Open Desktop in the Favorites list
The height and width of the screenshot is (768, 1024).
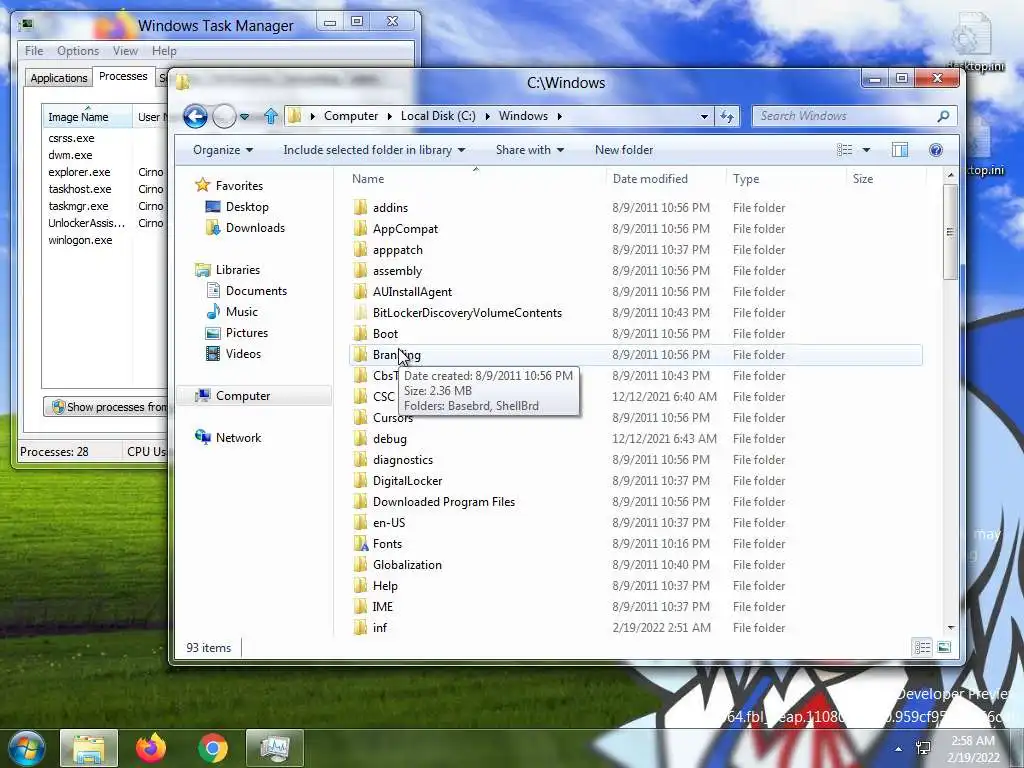247,207
